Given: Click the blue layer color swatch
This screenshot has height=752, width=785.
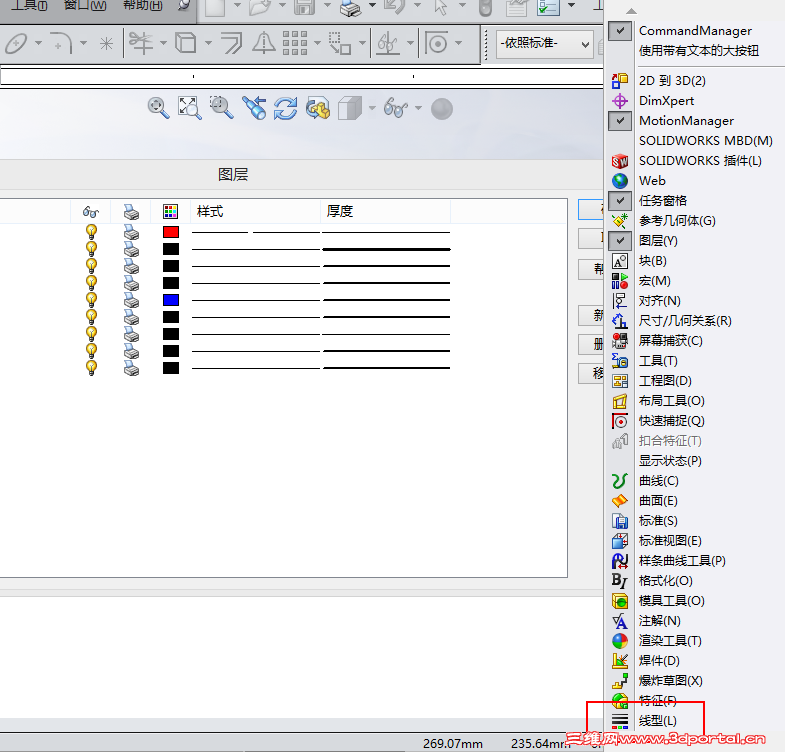Looking at the screenshot, I should coord(171,300).
